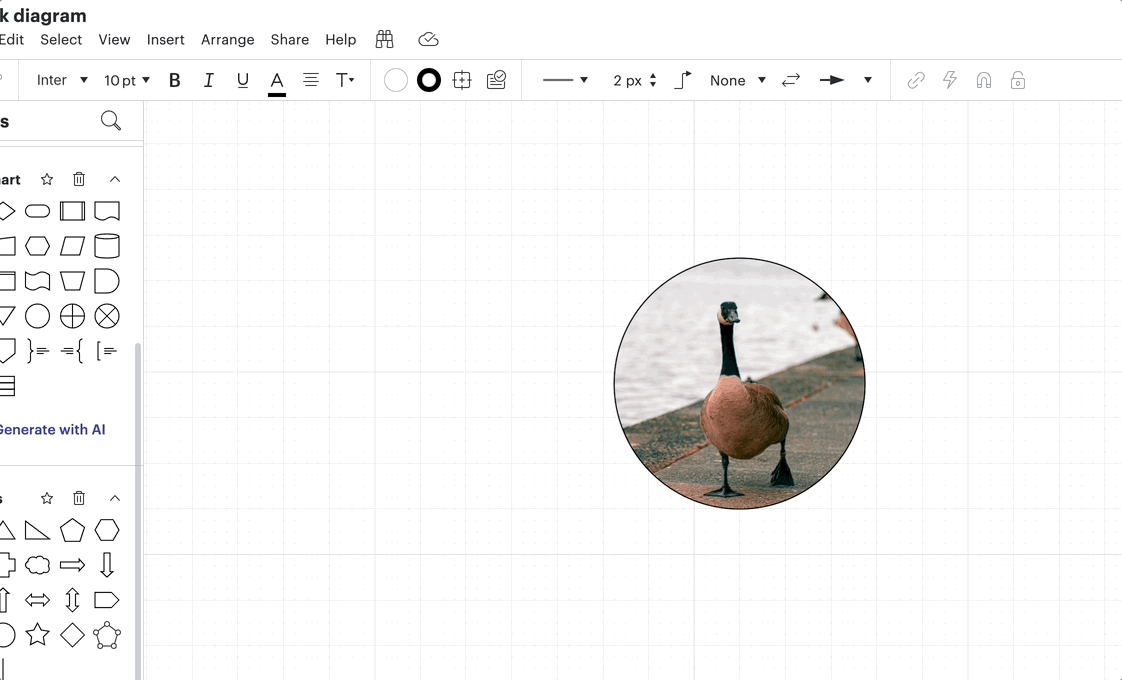Click the magnet icon in toolbar
The width and height of the screenshot is (1122, 680).
[x=984, y=80]
